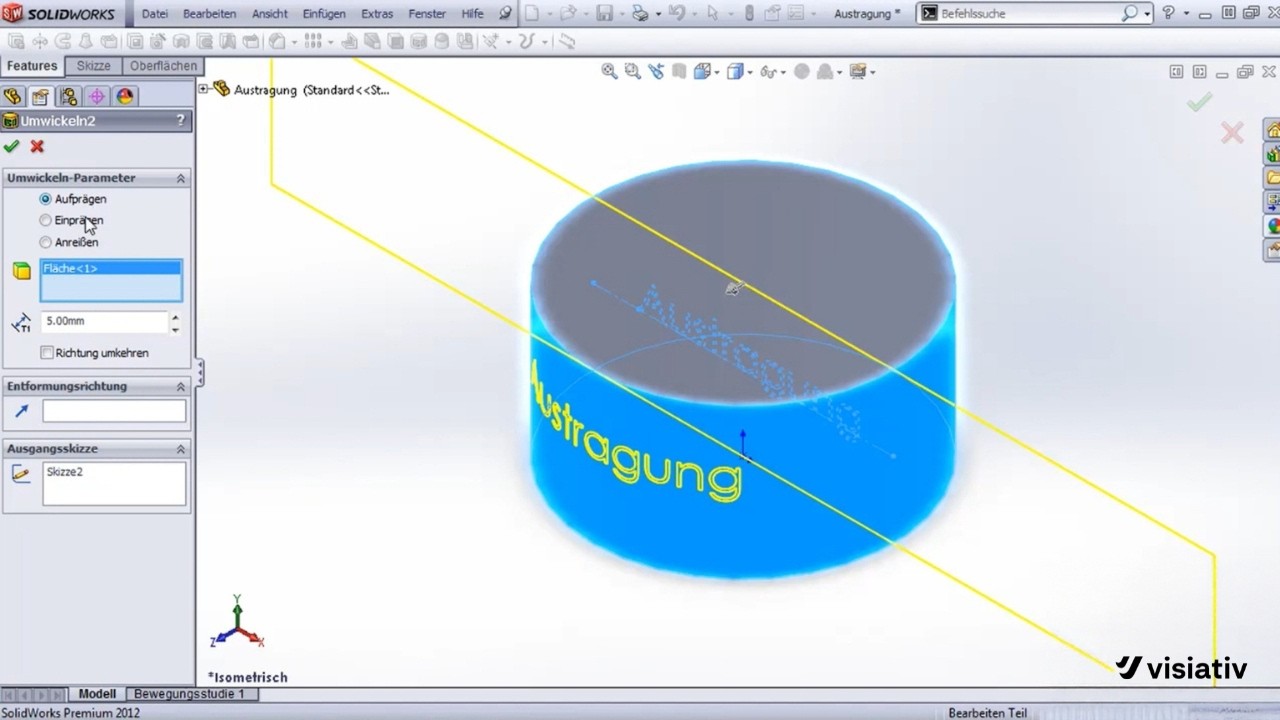Open the View Settings dropdown arrow
1280x720 pixels.
pos(872,72)
